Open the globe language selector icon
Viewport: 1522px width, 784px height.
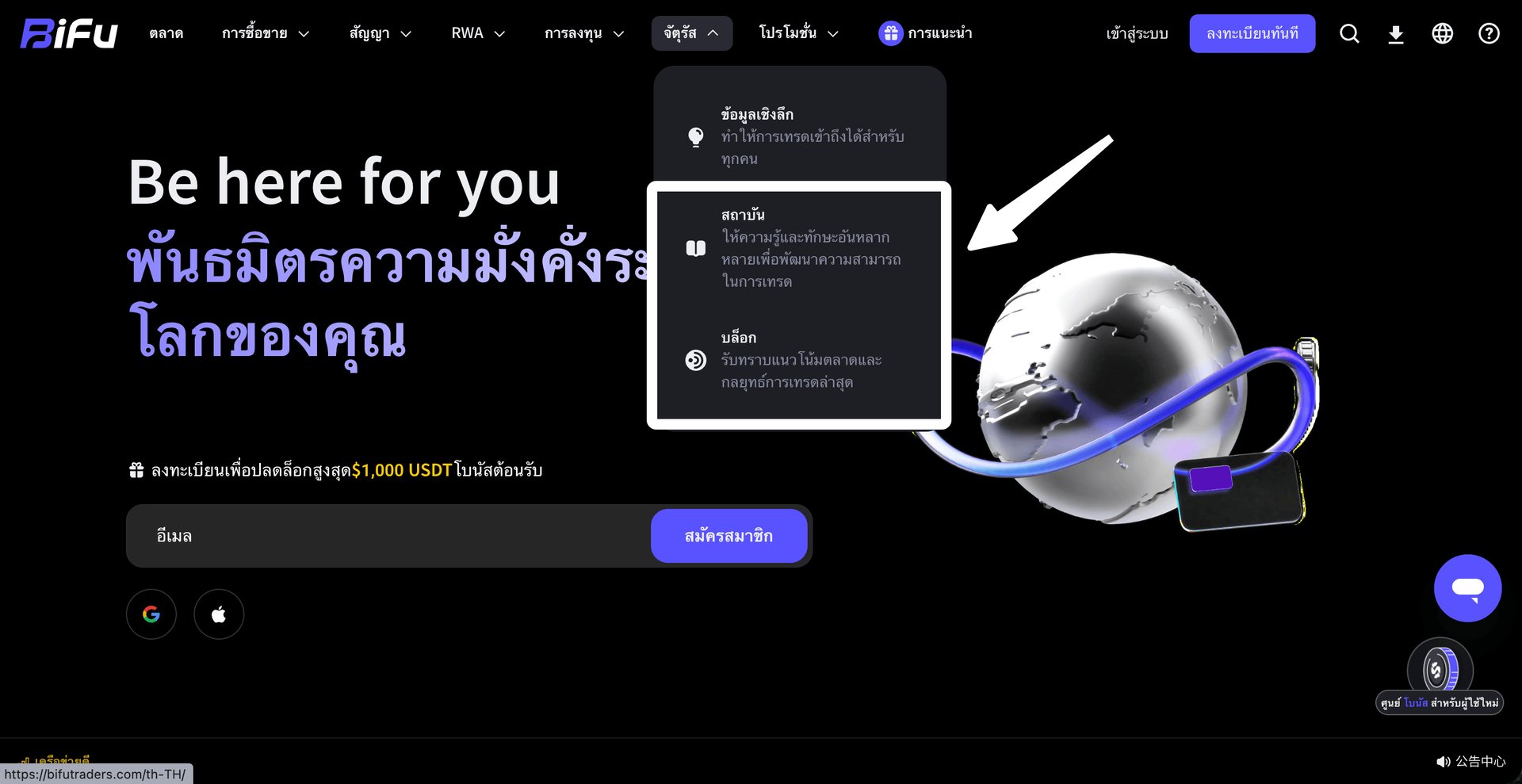1443,33
